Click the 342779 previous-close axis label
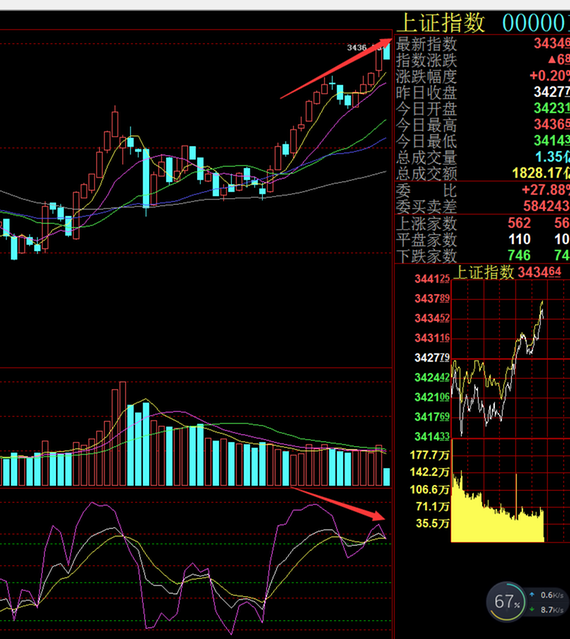This screenshot has width=570, height=639. pyautogui.click(x=432, y=358)
